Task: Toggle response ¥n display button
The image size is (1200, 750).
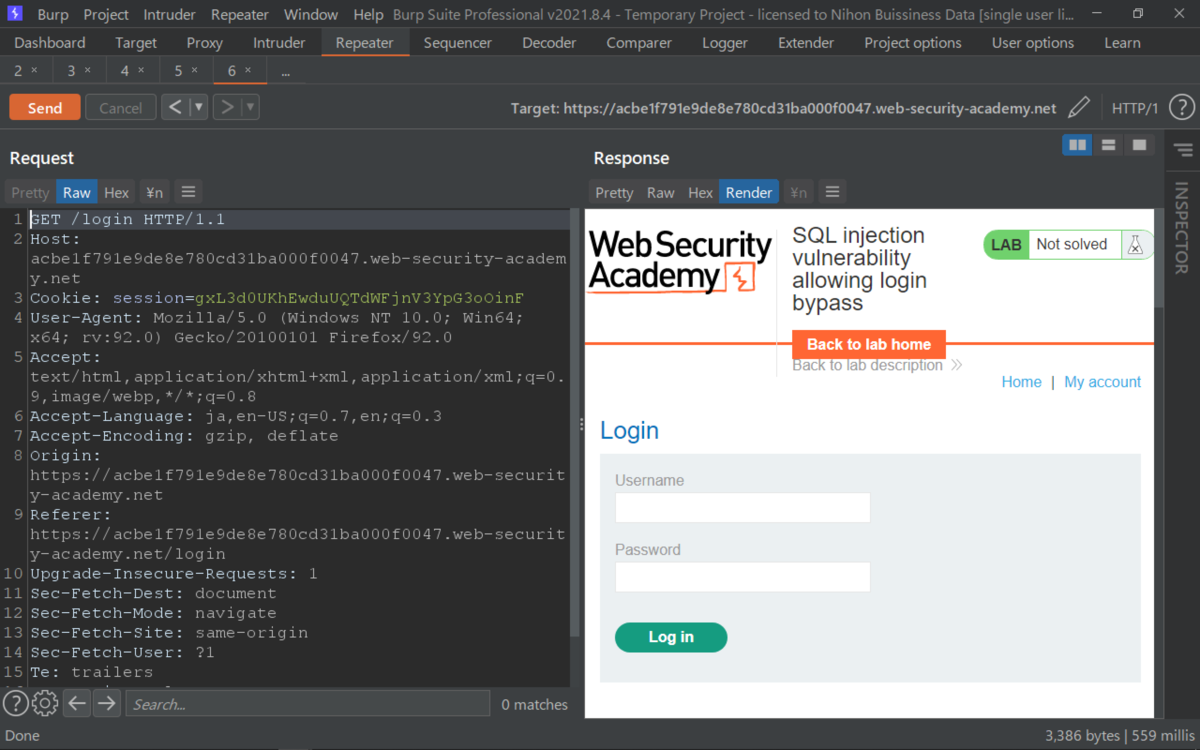Action: pyautogui.click(x=798, y=192)
